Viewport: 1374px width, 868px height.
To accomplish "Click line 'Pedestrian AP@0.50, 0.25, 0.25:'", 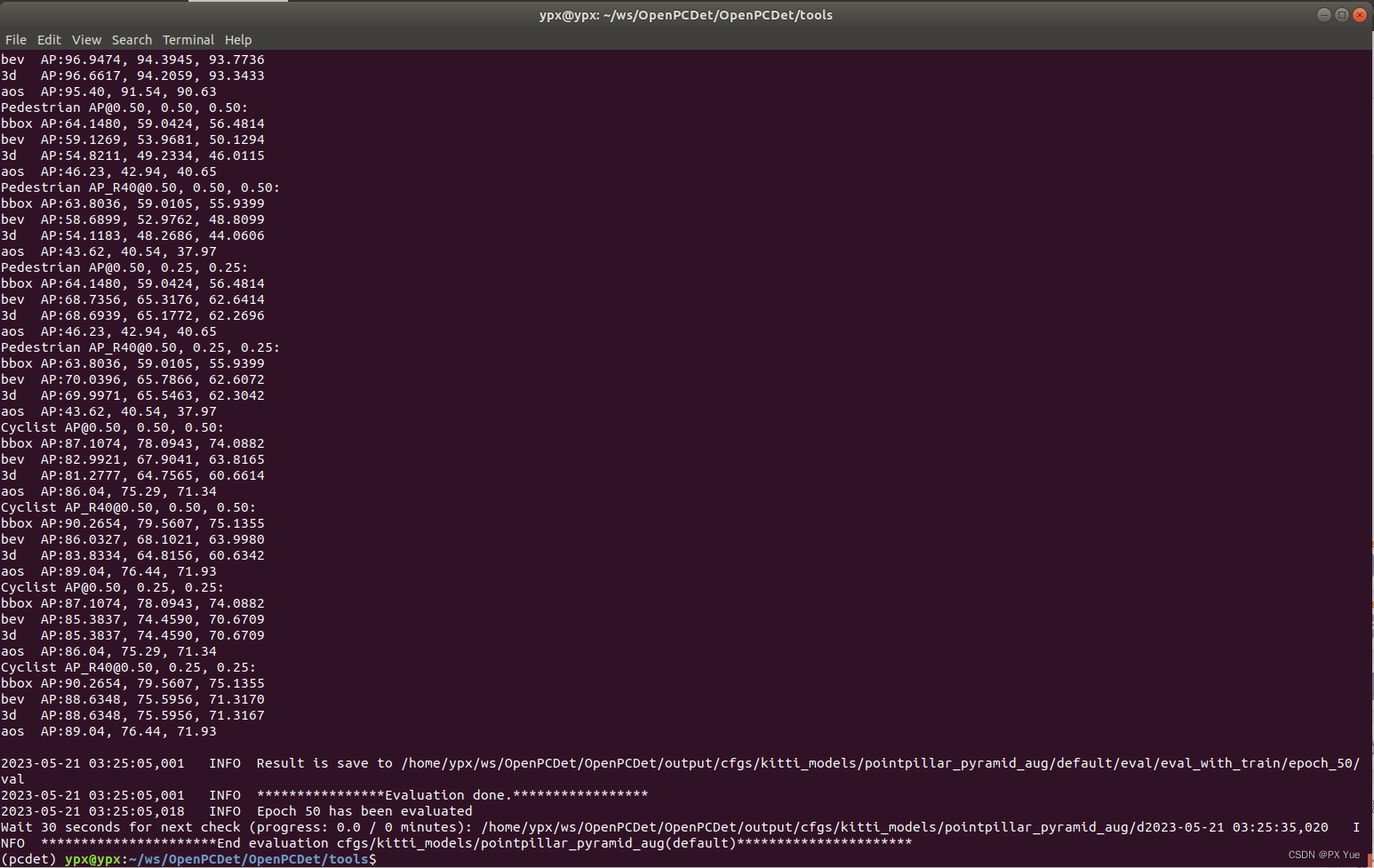I will 124,267.
